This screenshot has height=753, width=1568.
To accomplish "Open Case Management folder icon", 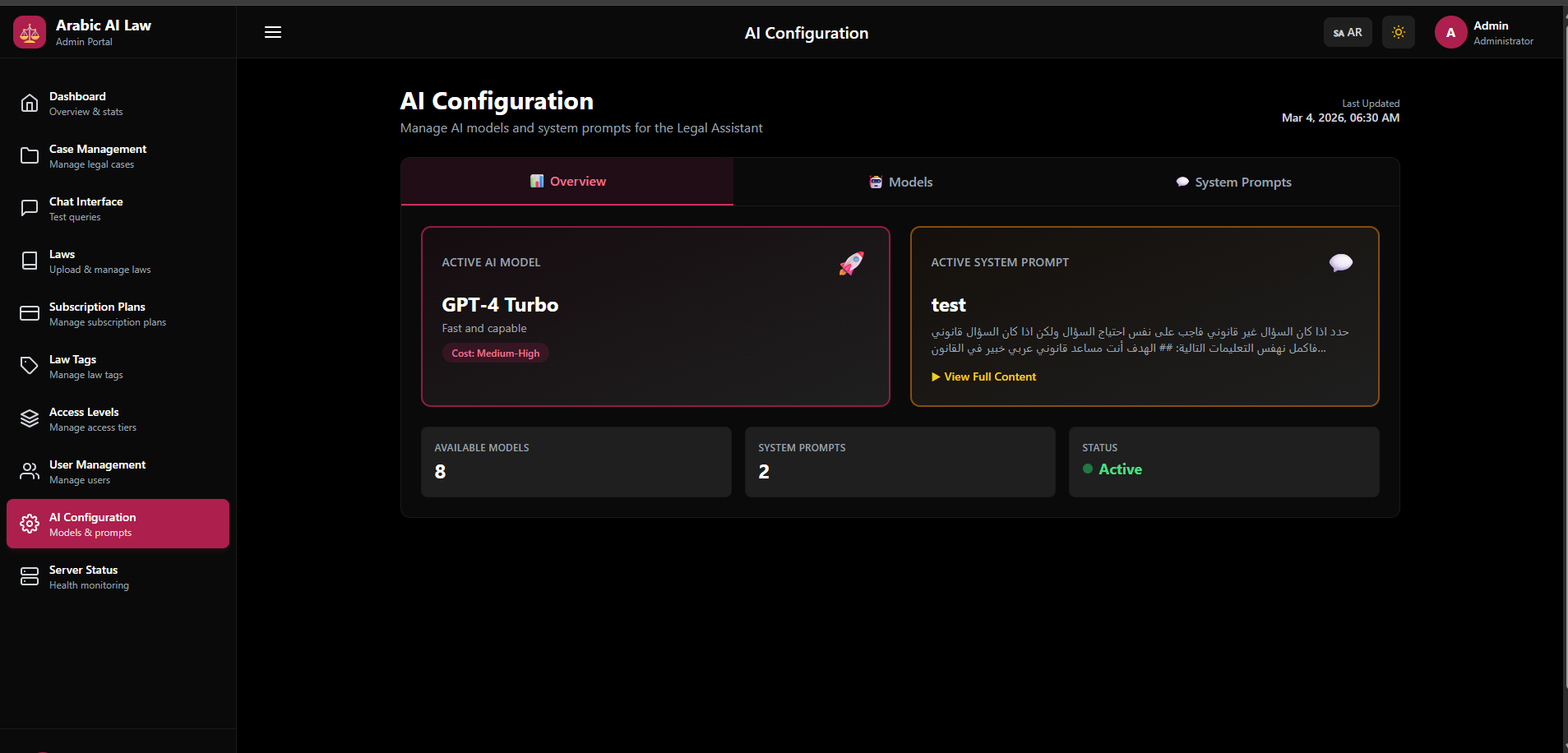I will coord(30,156).
